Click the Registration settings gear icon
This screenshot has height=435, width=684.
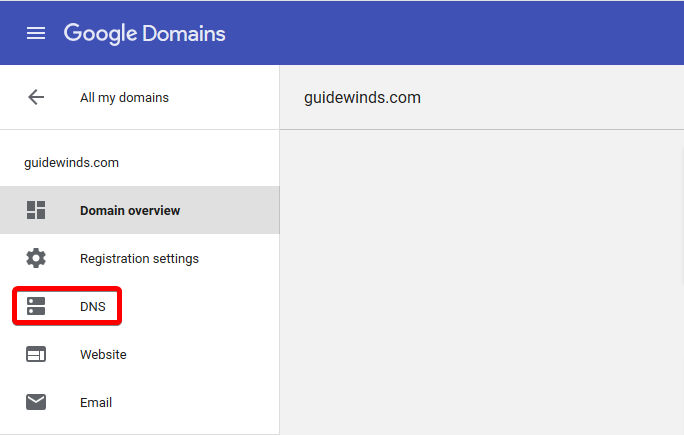[x=36, y=258]
